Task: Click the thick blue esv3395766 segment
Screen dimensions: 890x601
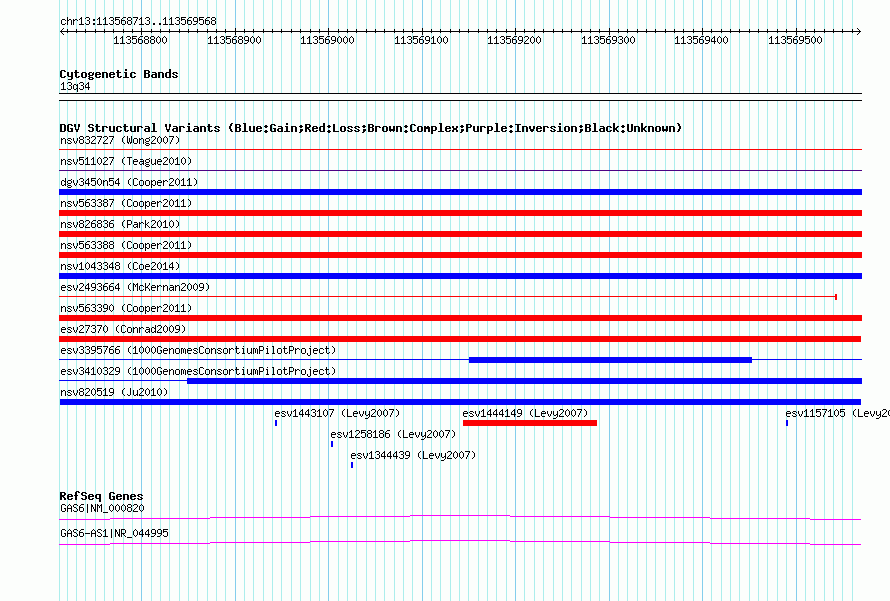Action: point(610,360)
